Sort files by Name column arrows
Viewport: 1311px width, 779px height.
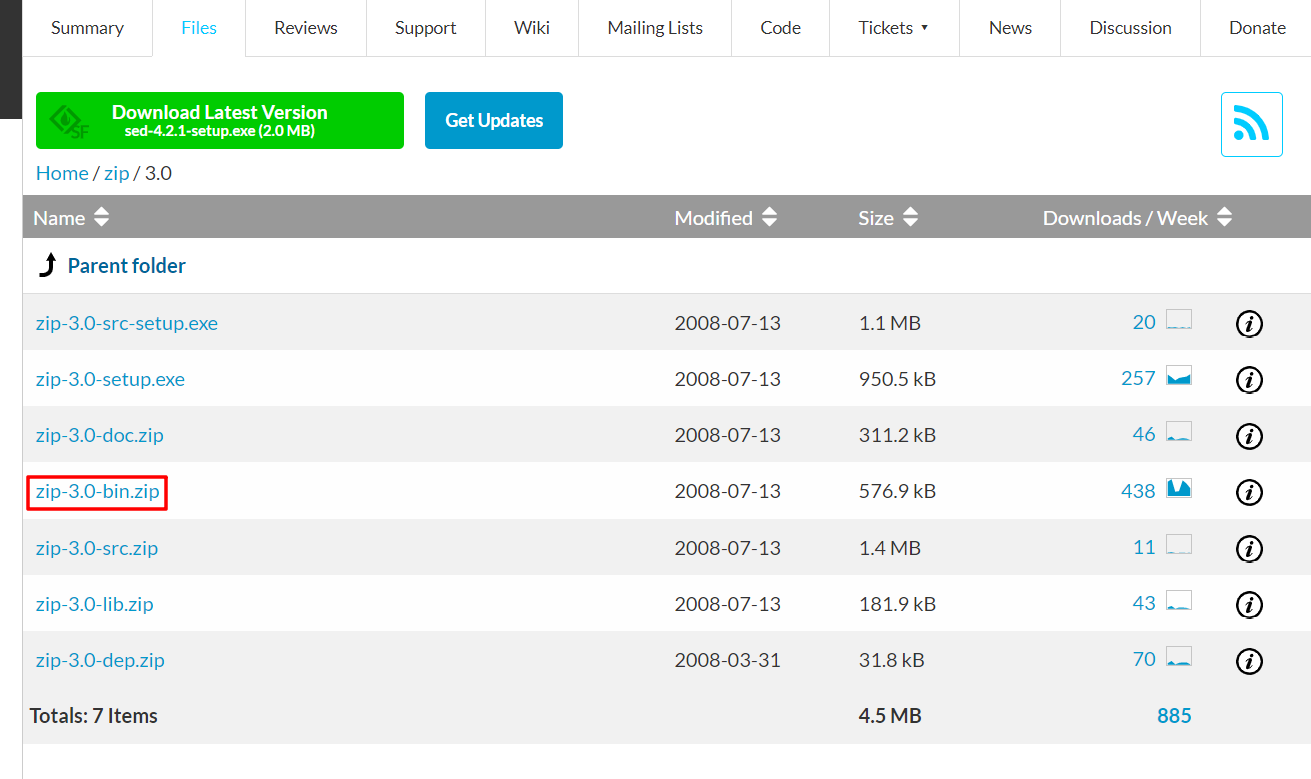101,217
